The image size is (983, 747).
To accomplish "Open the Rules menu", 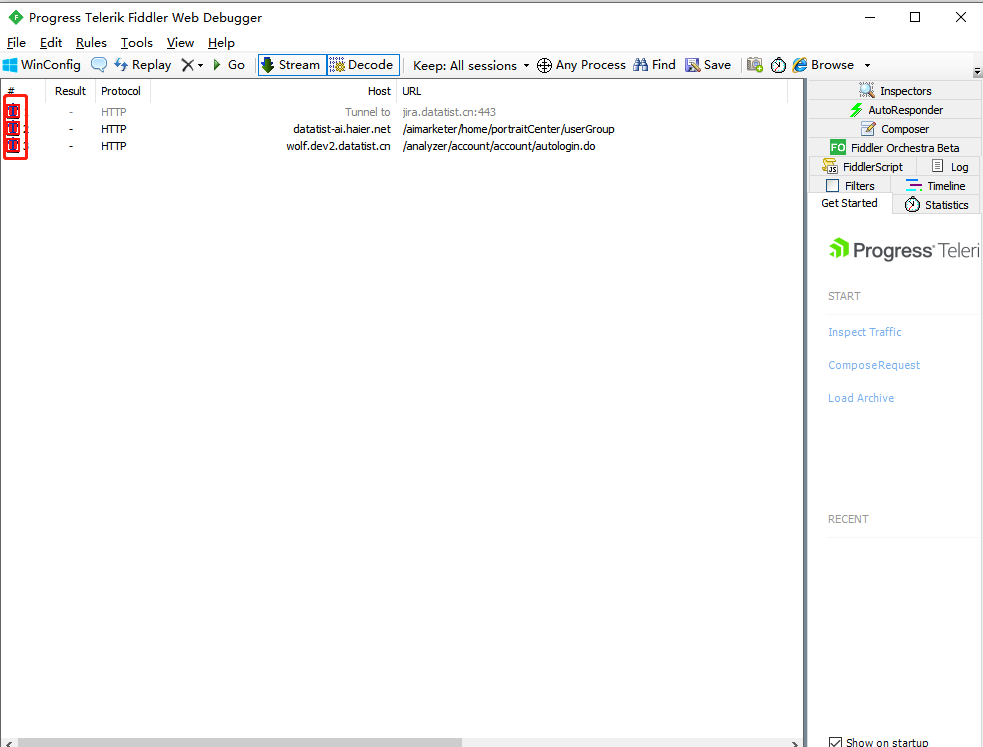I will [x=91, y=43].
